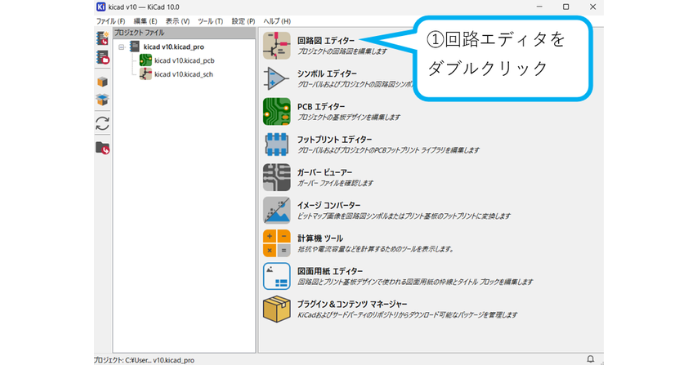Open the PCB エディター icon

[276, 111]
